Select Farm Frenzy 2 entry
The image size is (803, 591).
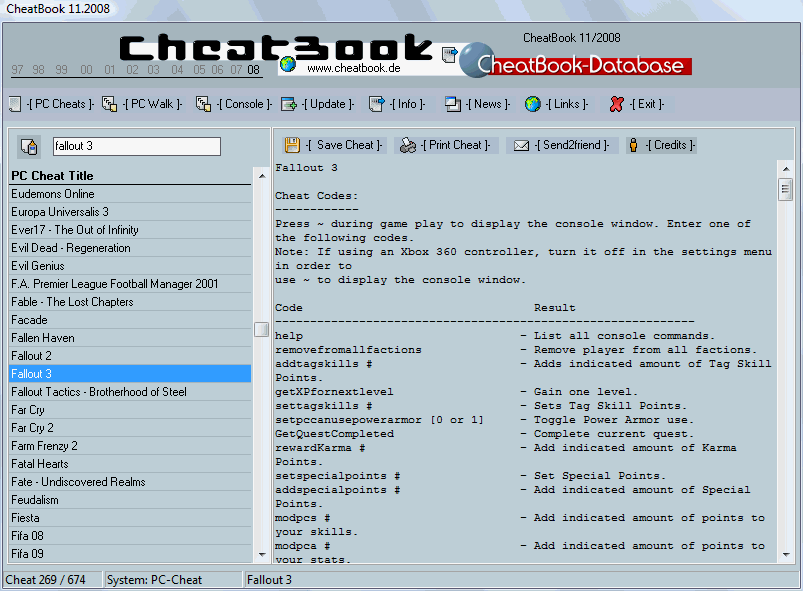coord(130,446)
